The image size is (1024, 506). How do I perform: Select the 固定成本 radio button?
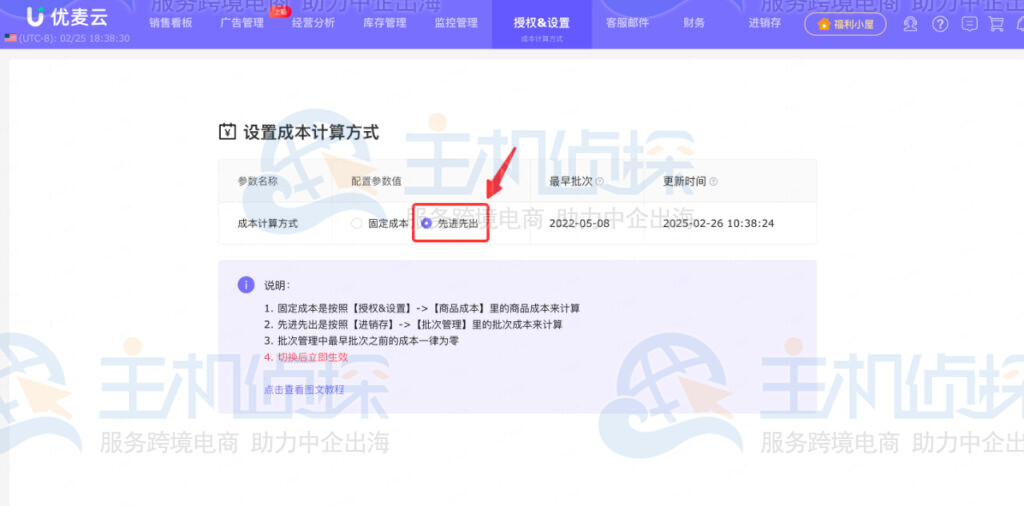(x=356, y=223)
